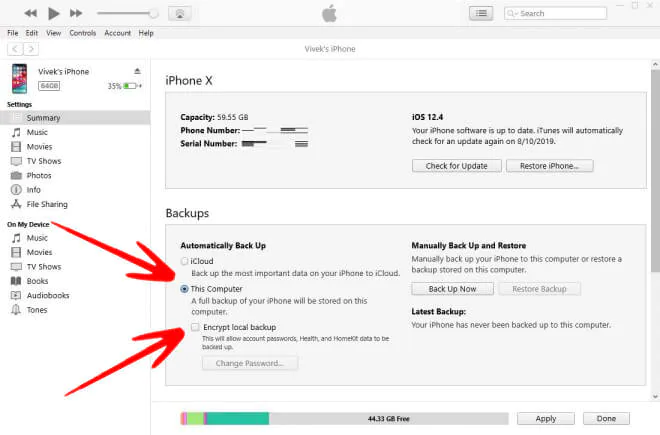The width and height of the screenshot is (660, 435).
Task: Open Movies under On My Device
Action: 40,252
